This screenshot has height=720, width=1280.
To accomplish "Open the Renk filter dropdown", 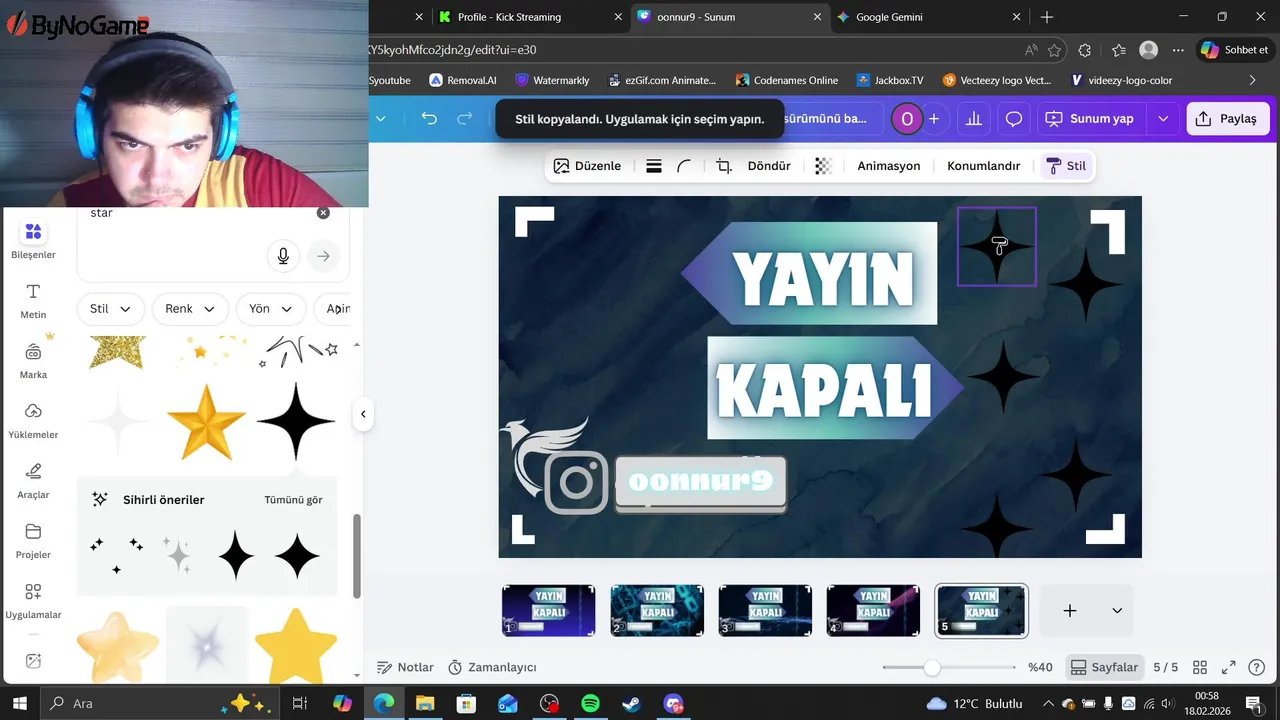I will click(x=190, y=309).
